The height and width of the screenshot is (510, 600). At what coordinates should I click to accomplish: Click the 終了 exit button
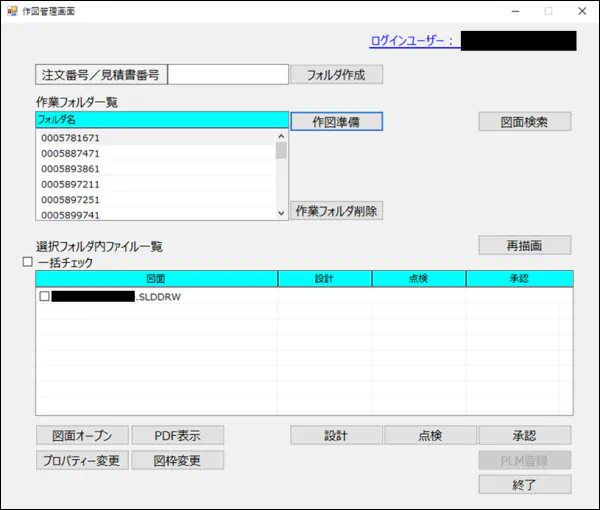tap(525, 485)
